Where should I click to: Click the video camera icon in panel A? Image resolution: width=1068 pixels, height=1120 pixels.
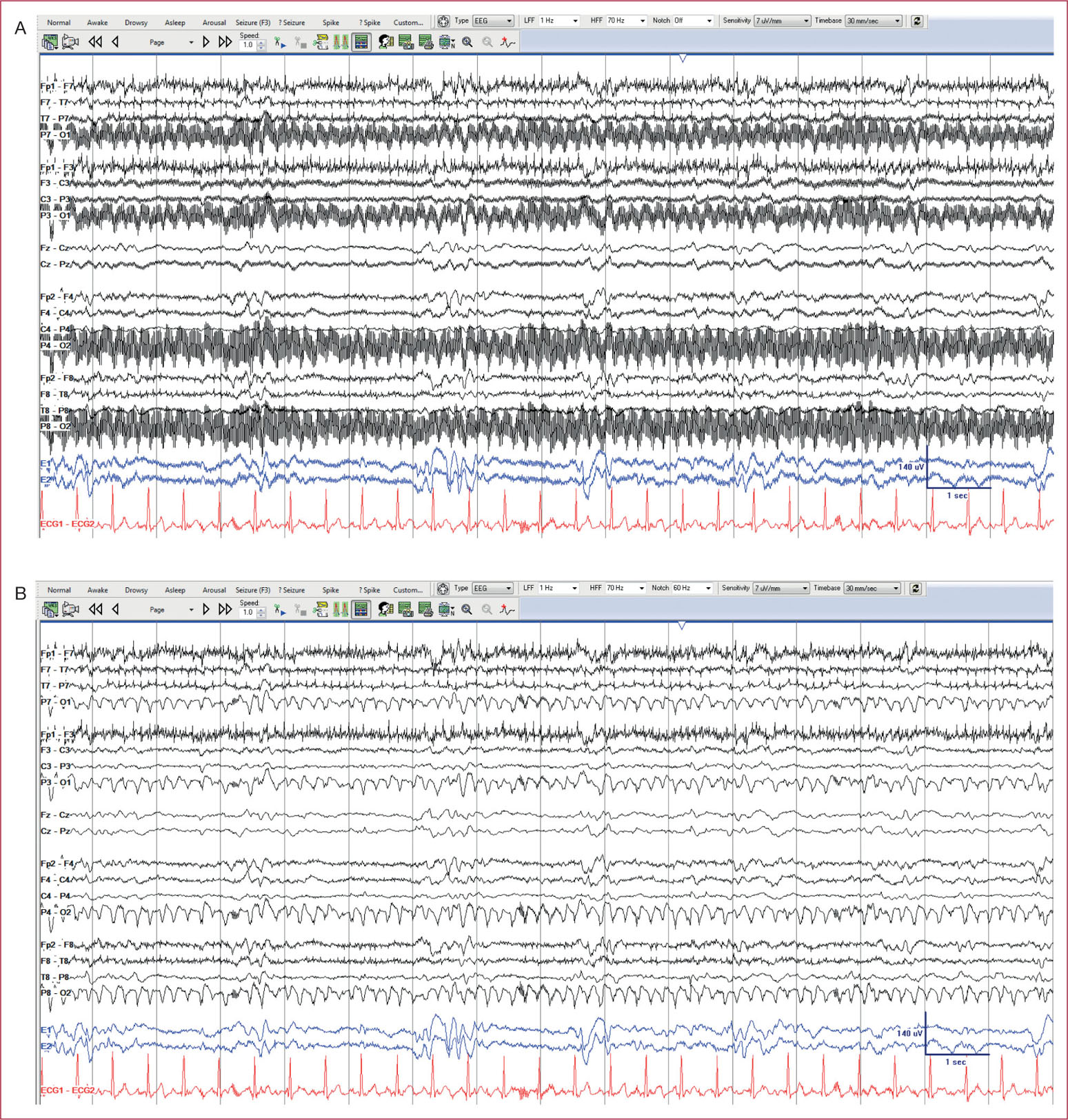[x=70, y=42]
